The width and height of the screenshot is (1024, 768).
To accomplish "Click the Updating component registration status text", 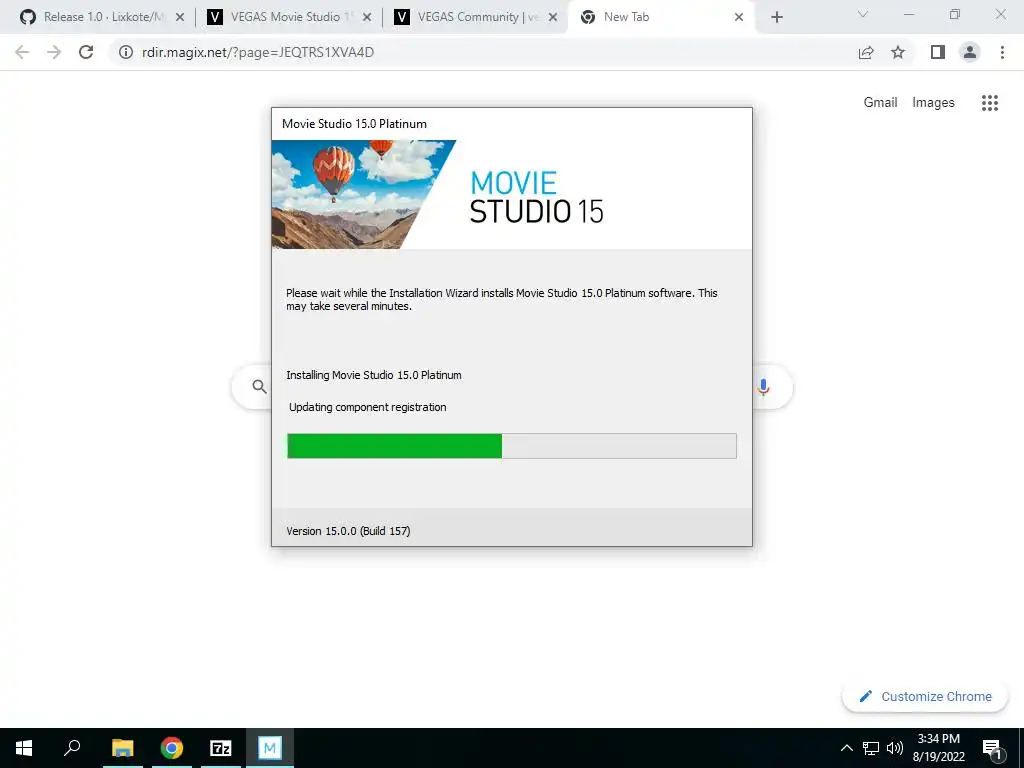I will coord(368,407).
